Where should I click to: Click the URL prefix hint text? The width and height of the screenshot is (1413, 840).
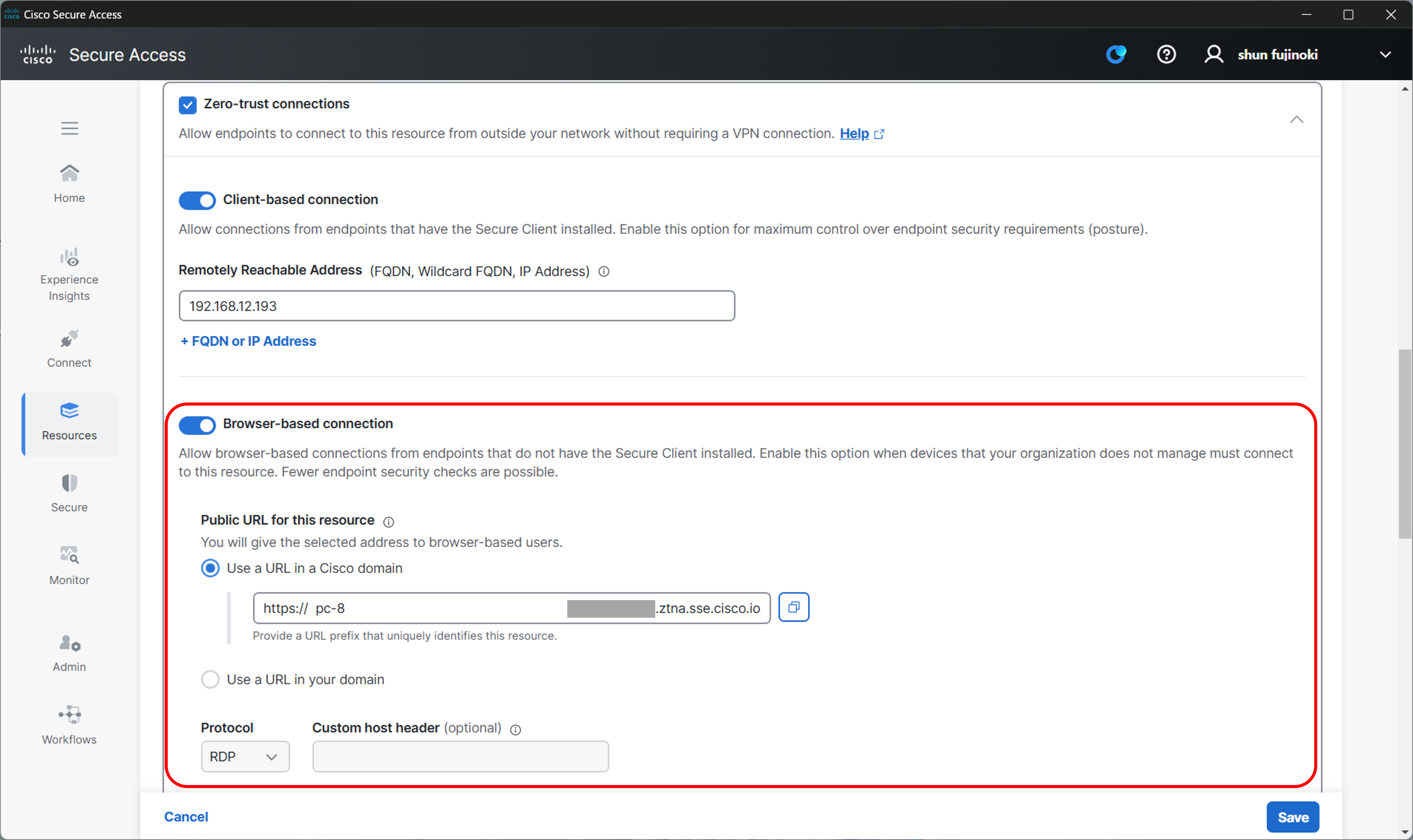point(404,636)
